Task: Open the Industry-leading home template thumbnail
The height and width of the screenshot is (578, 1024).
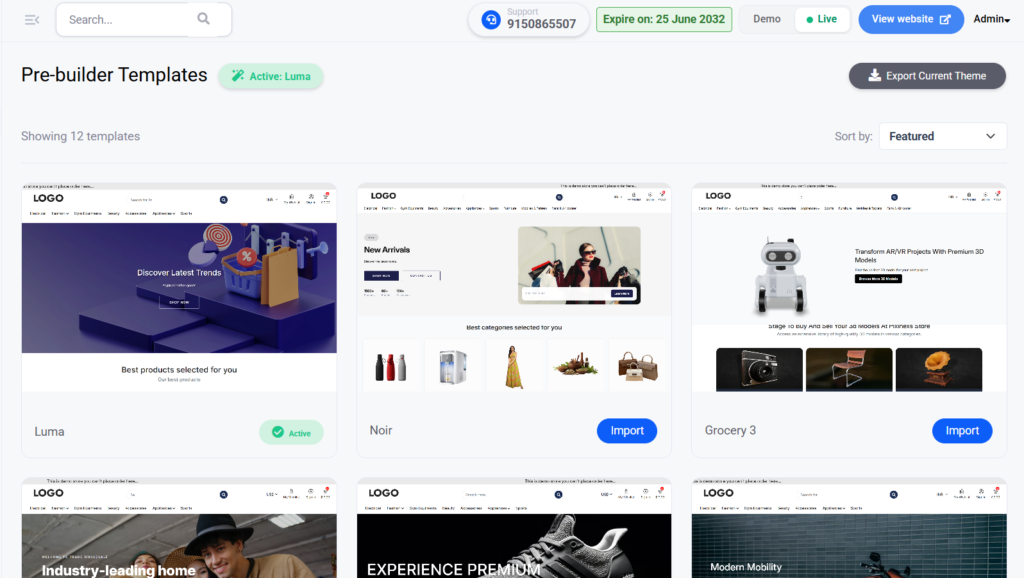Action: (179, 528)
